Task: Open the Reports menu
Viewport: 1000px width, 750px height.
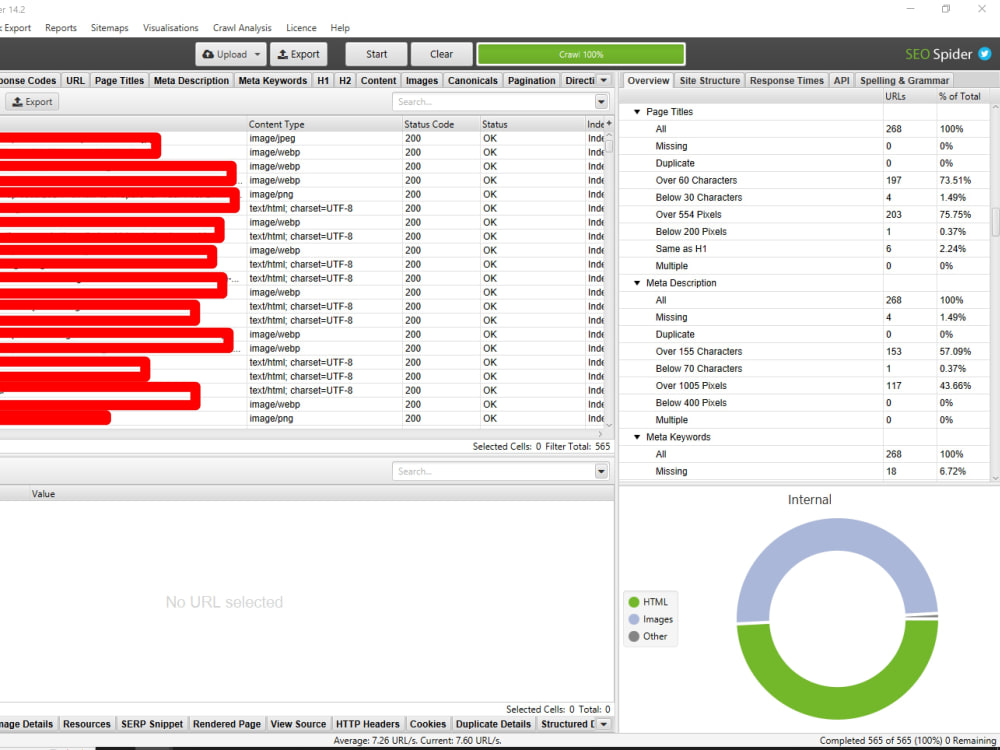Action: (x=61, y=28)
